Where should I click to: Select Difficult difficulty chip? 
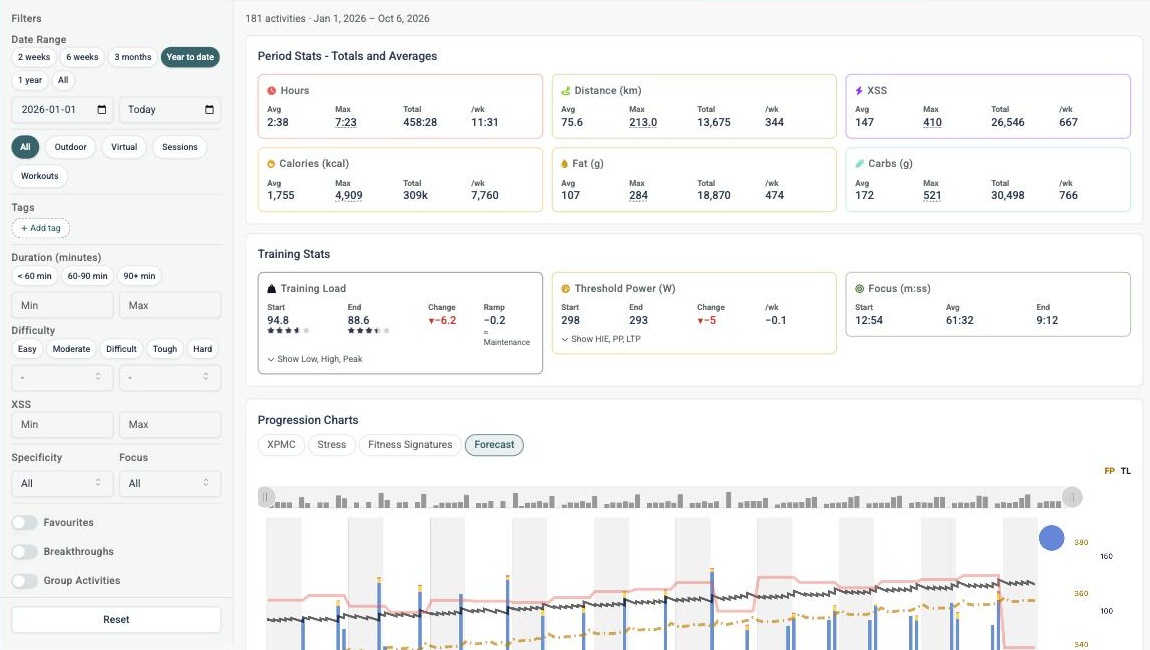tap(121, 349)
